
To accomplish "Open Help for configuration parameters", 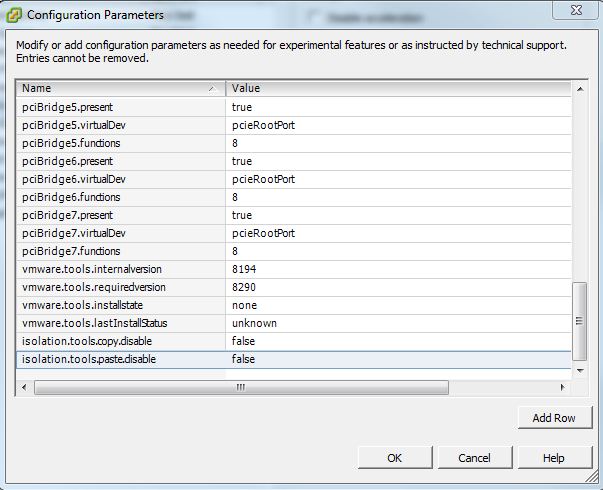I will click(x=554, y=458).
